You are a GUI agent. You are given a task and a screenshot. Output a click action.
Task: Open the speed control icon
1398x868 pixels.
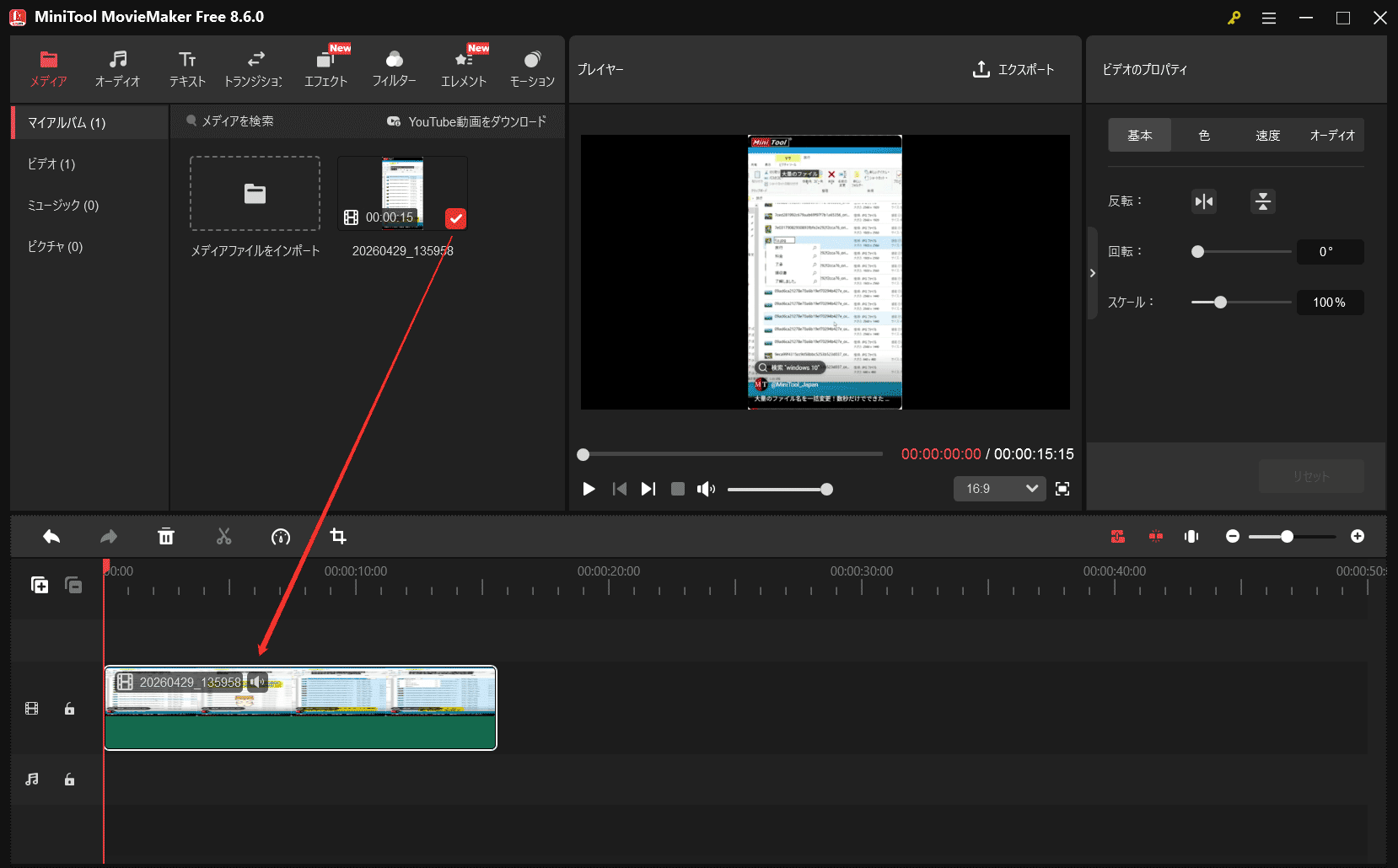(281, 537)
